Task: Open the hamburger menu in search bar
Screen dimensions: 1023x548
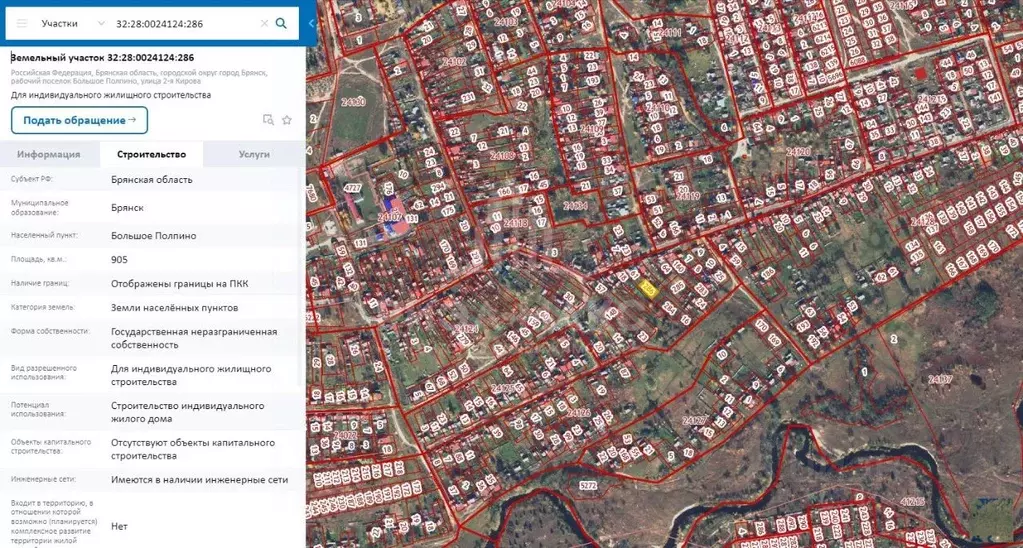Action: tap(22, 23)
